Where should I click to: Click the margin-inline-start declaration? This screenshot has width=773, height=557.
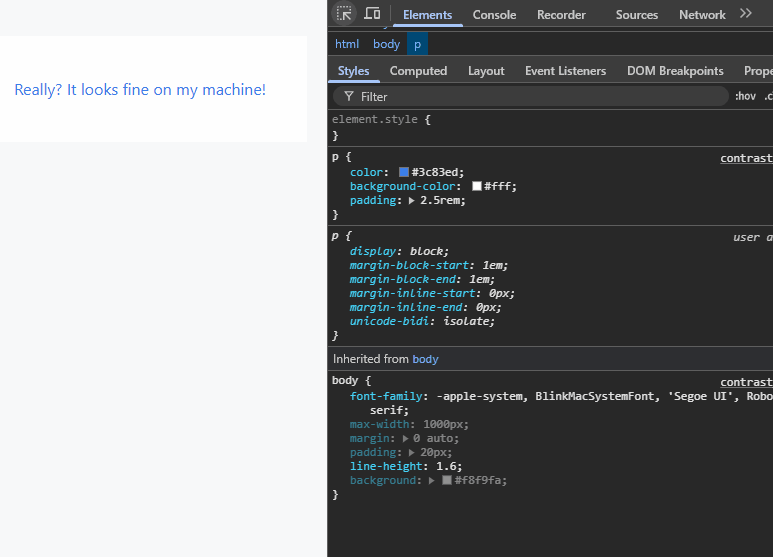tap(432, 293)
